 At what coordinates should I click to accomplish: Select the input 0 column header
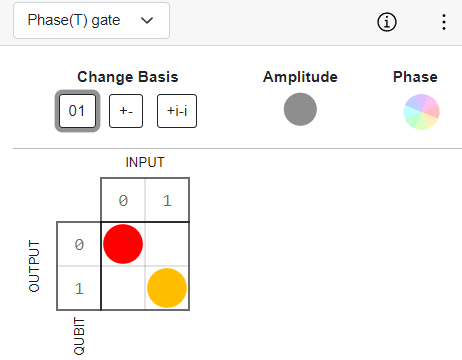point(123,200)
